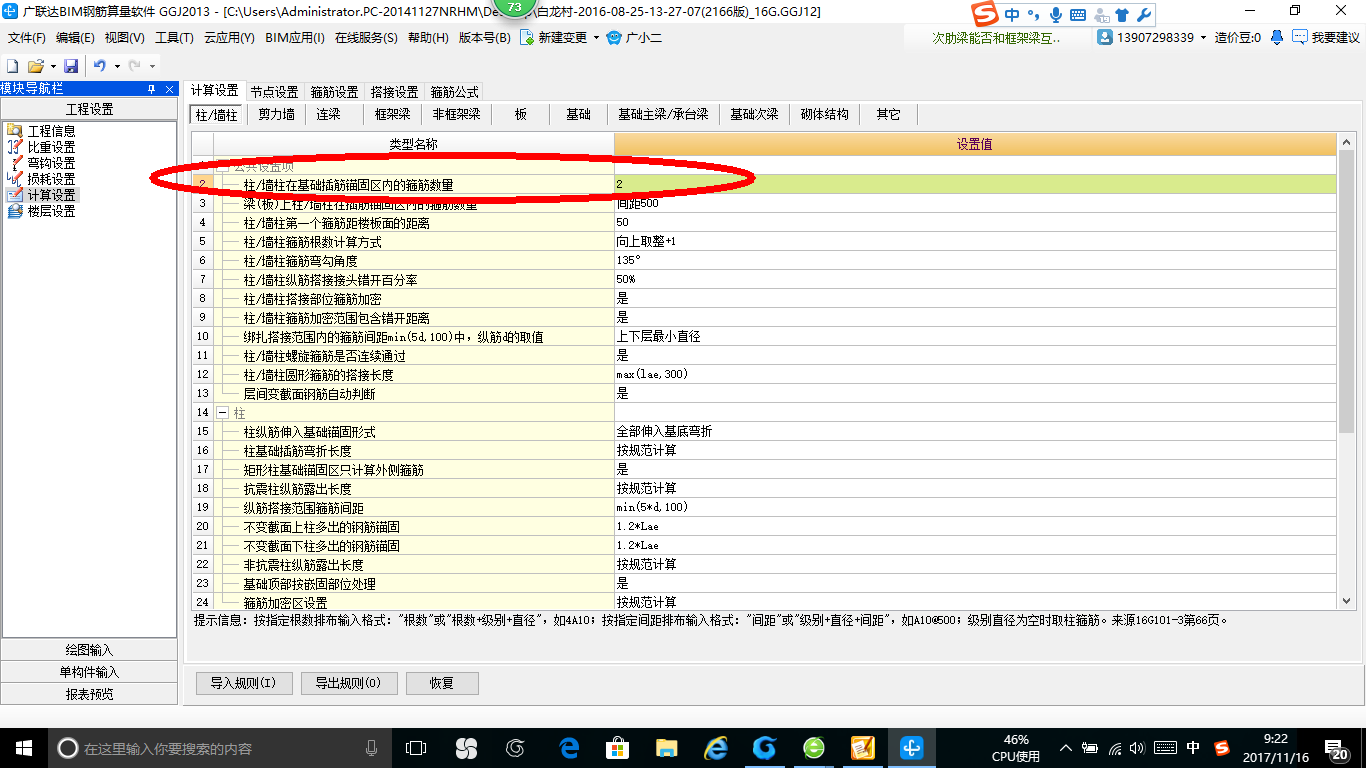Open the 报表预览 module section
The width and height of the screenshot is (1366, 768).
[x=89, y=694]
